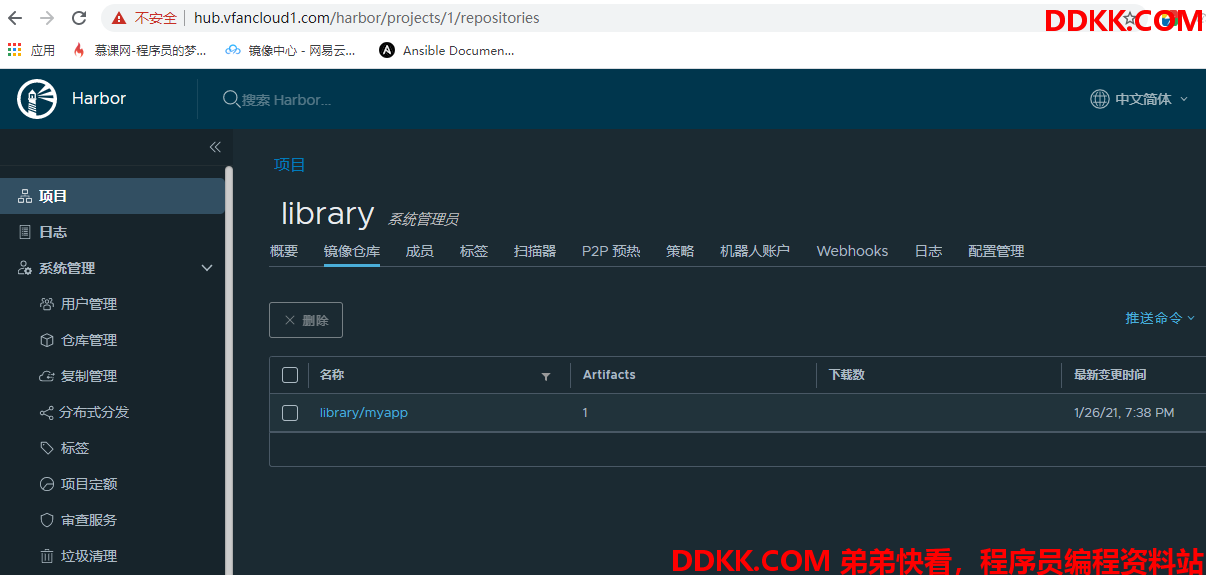
Task: Click the not-secure warning triangle icon
Action: [119, 18]
